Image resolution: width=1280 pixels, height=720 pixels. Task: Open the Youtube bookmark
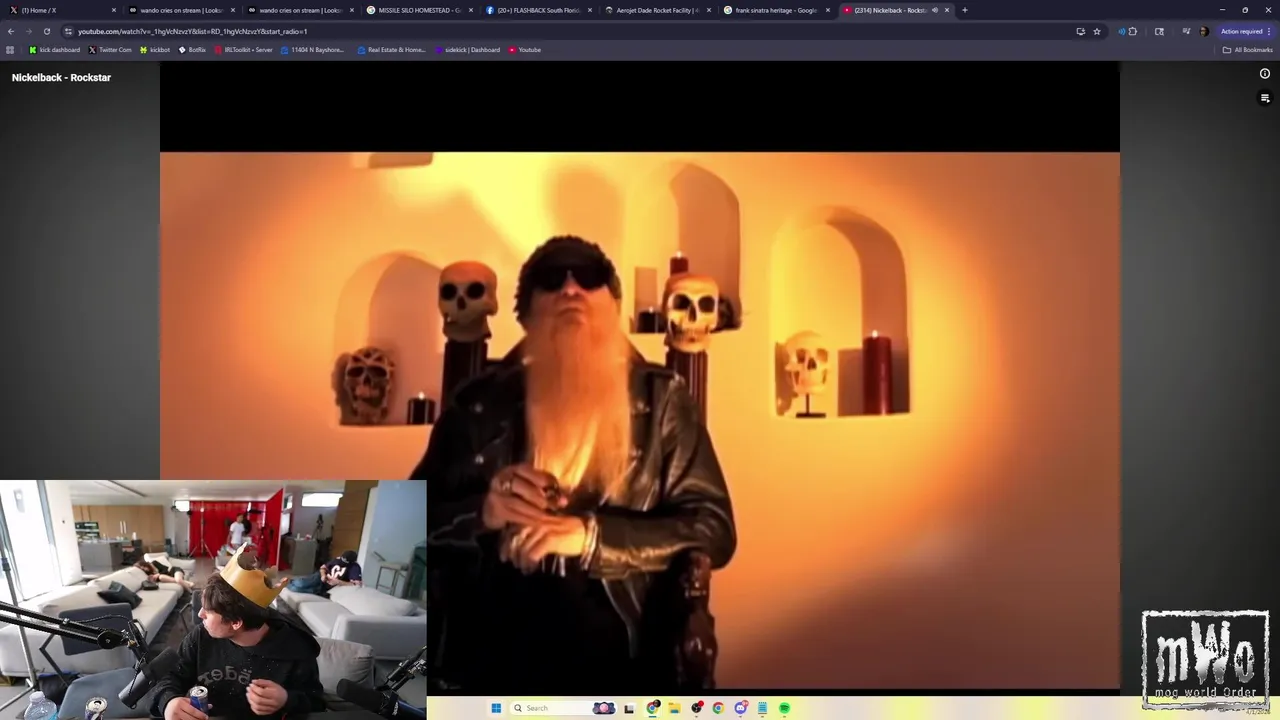524,50
